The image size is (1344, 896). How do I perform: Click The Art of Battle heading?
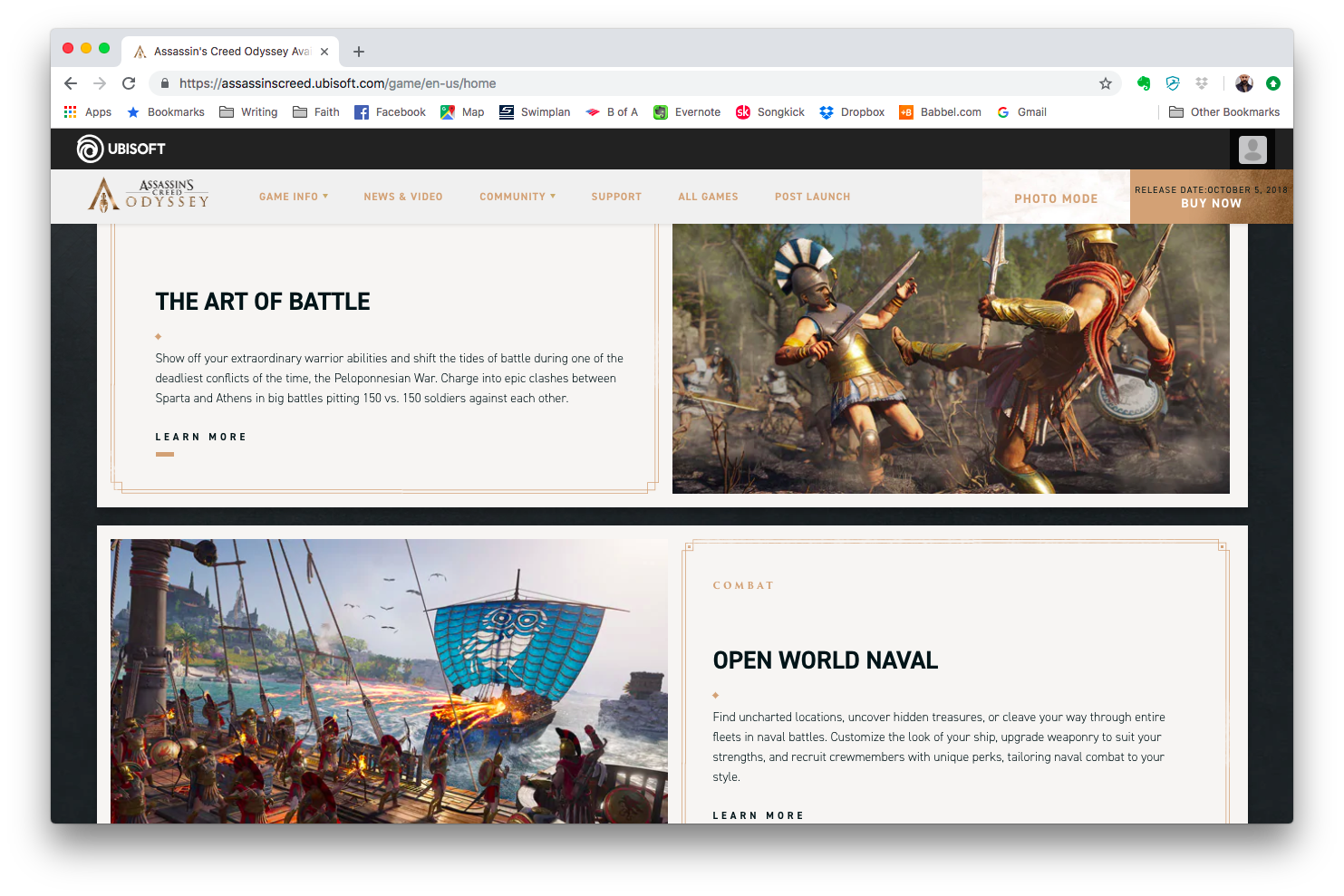[x=263, y=302]
